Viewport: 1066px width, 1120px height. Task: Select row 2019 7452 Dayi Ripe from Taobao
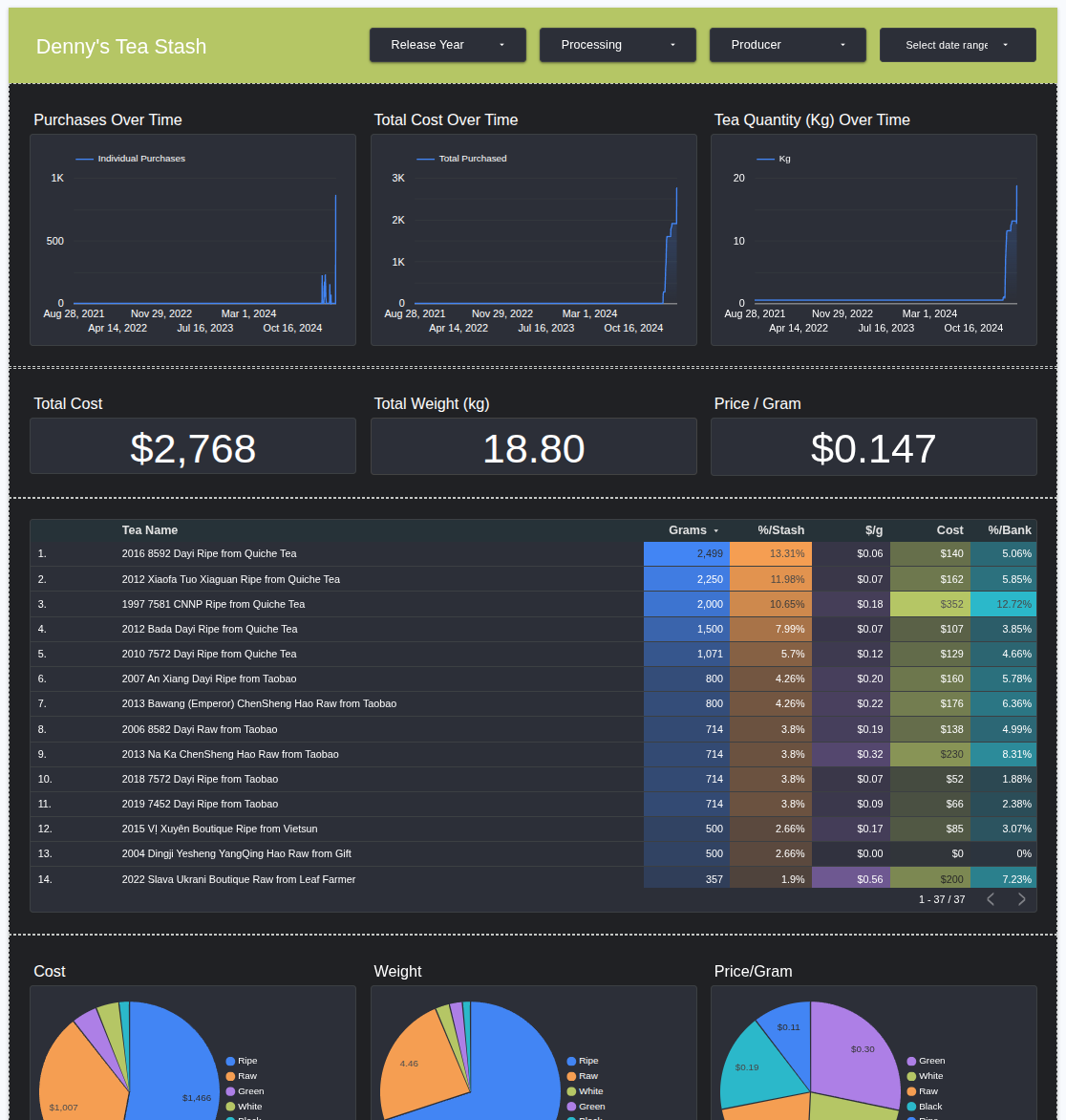(x=533, y=805)
